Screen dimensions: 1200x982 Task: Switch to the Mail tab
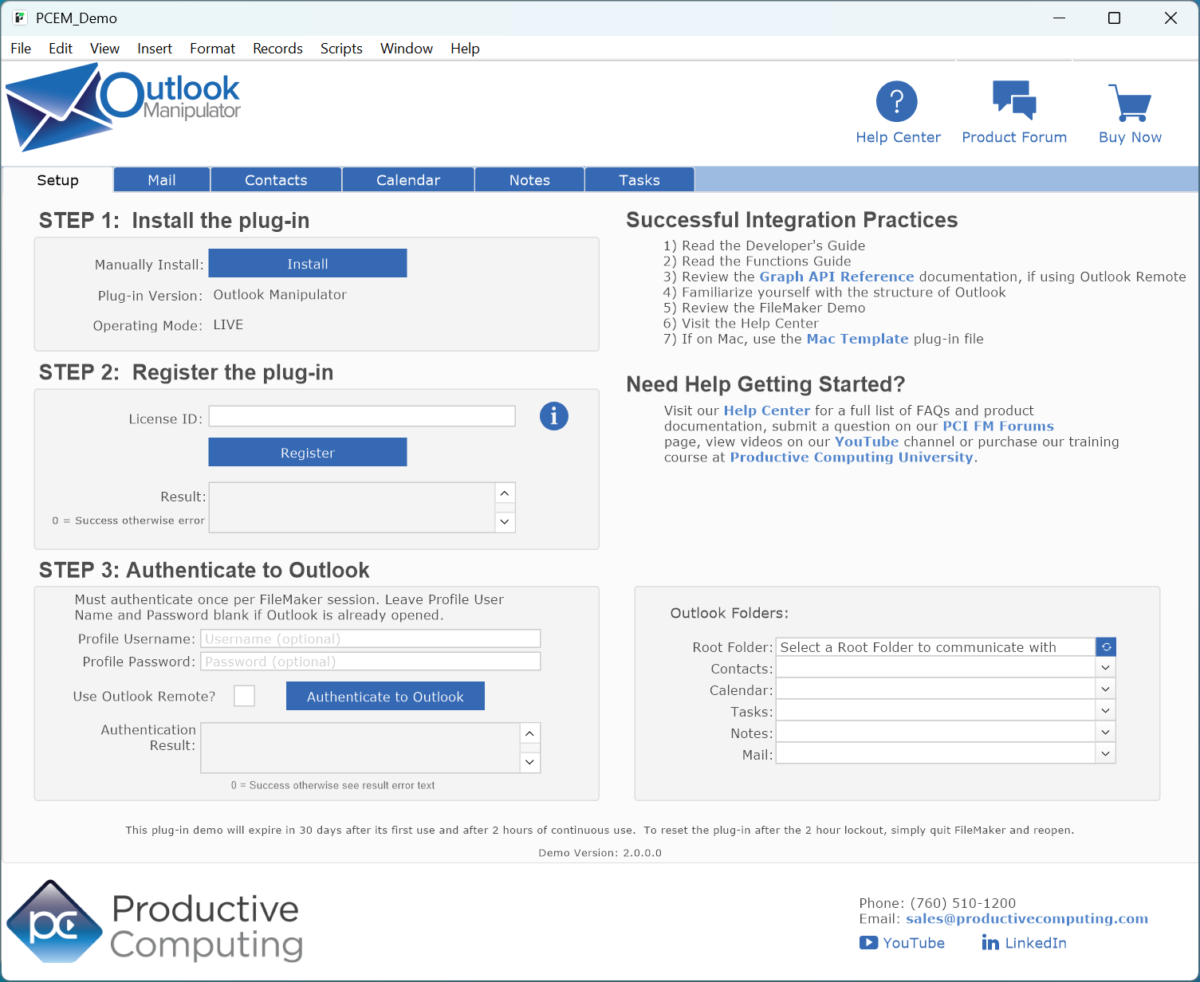(162, 180)
